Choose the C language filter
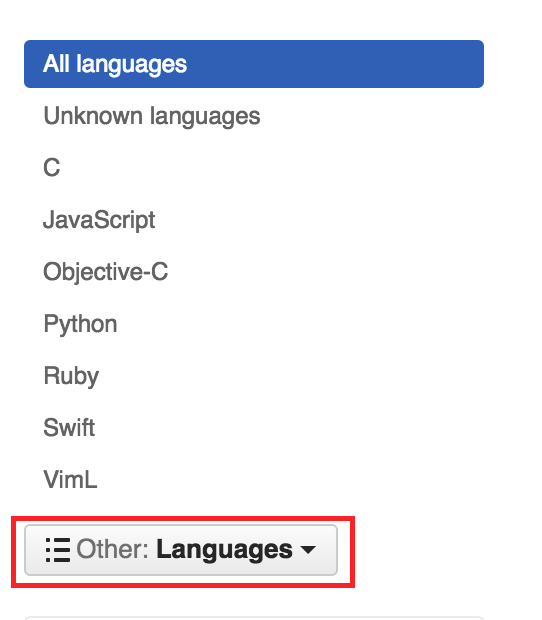The width and height of the screenshot is (542, 620). tap(51, 168)
